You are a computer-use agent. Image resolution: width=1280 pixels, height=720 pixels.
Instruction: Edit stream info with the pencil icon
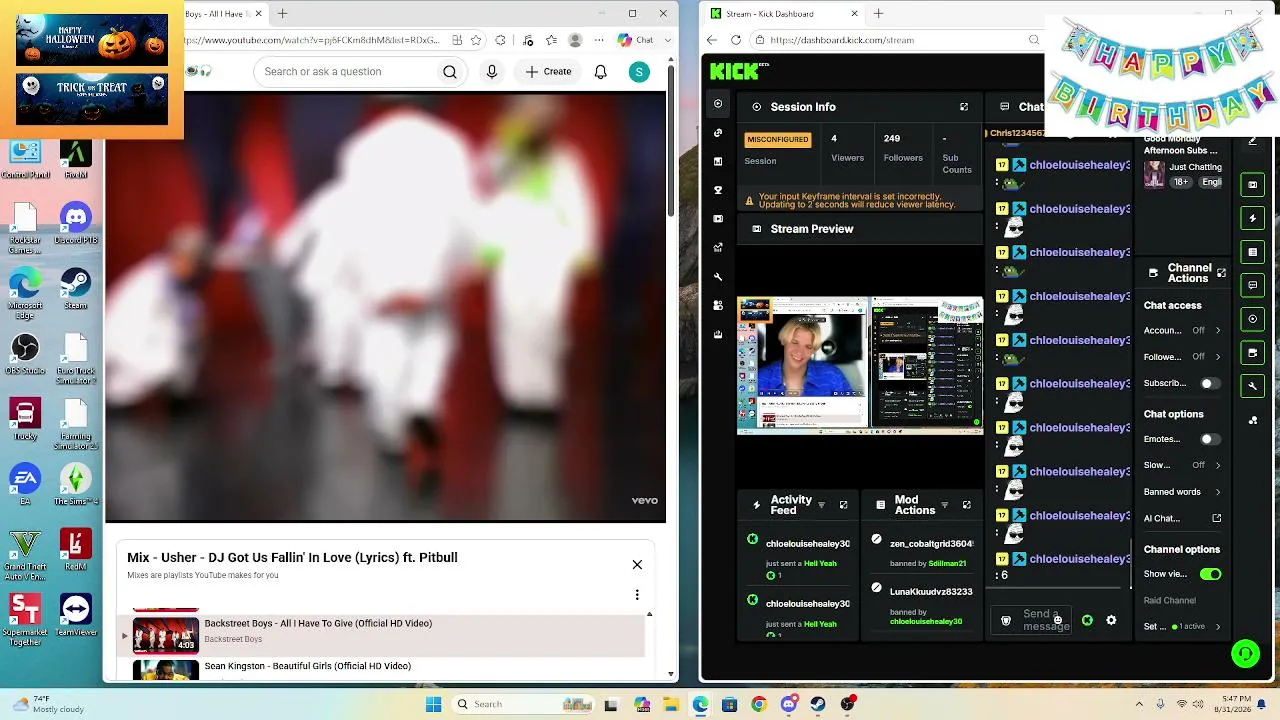coord(1253,141)
